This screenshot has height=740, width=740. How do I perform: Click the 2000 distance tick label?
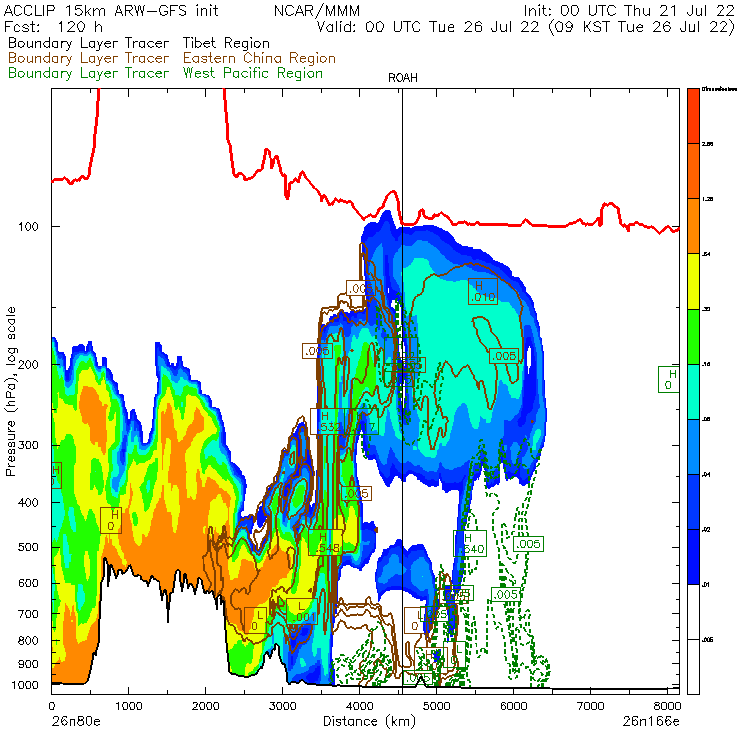205,706
